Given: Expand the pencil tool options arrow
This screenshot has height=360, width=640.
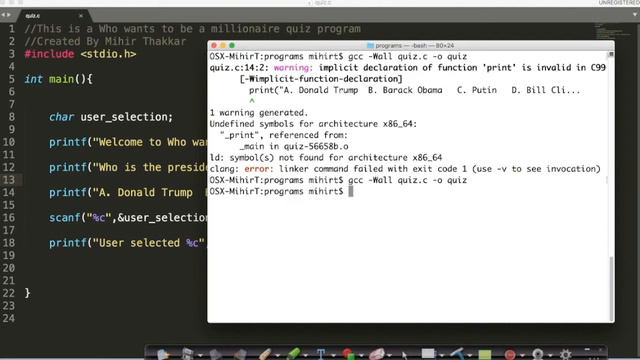Looking at the screenshot, I should (278, 356).
